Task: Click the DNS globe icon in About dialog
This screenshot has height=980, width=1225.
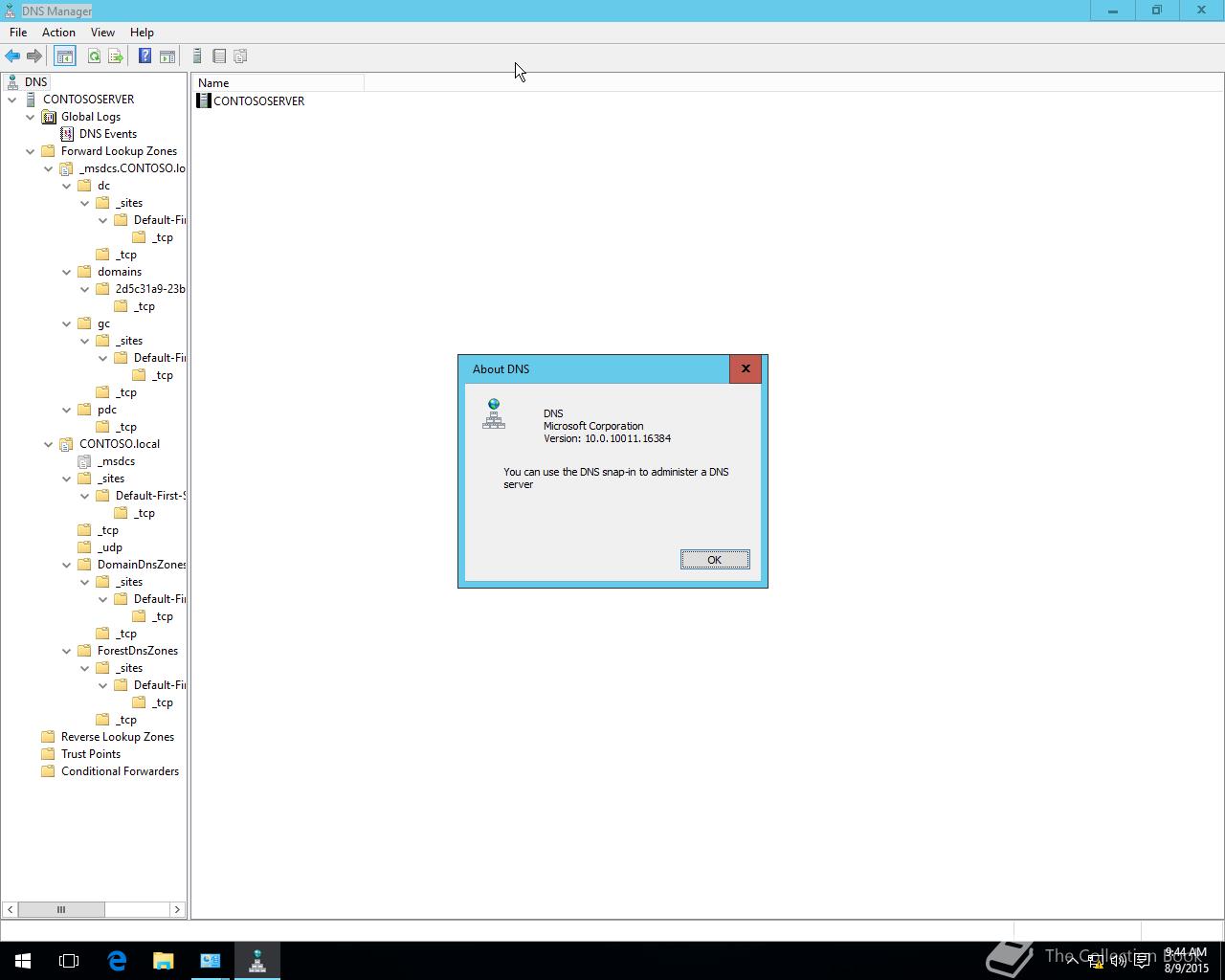Action: coord(494,413)
